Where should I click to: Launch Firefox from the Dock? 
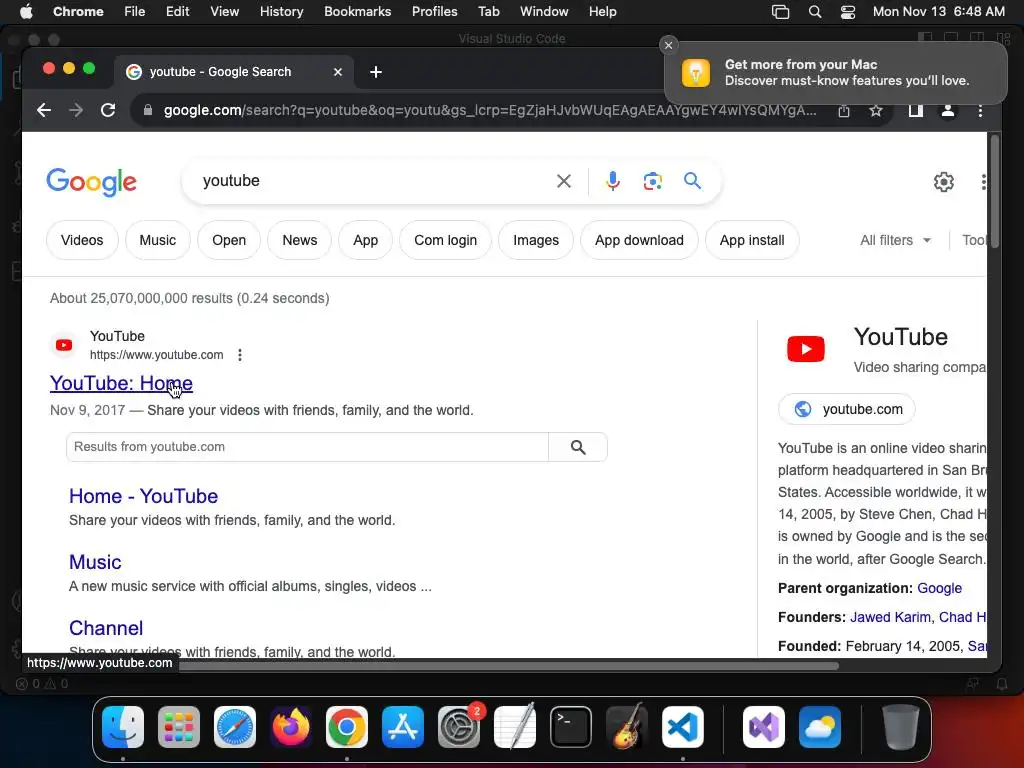(291, 727)
